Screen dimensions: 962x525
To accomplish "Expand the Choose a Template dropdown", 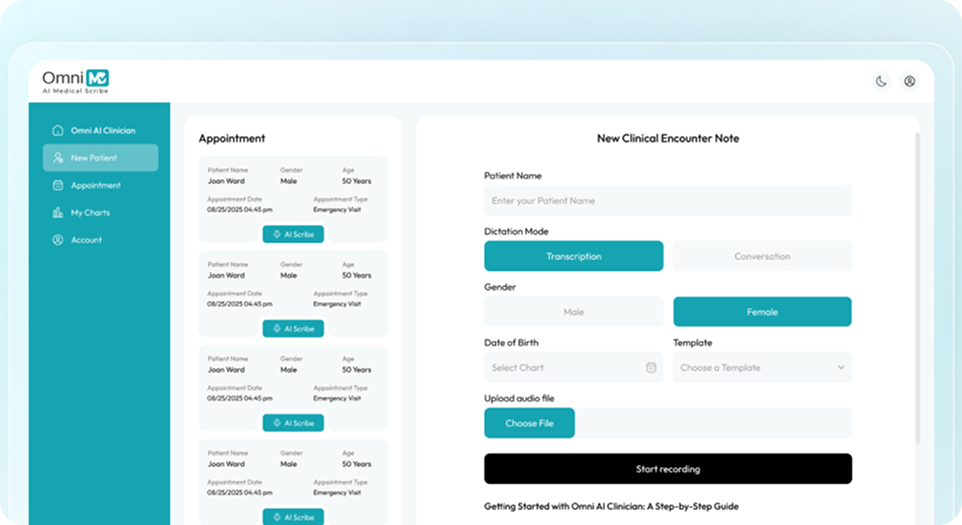I will (762, 368).
